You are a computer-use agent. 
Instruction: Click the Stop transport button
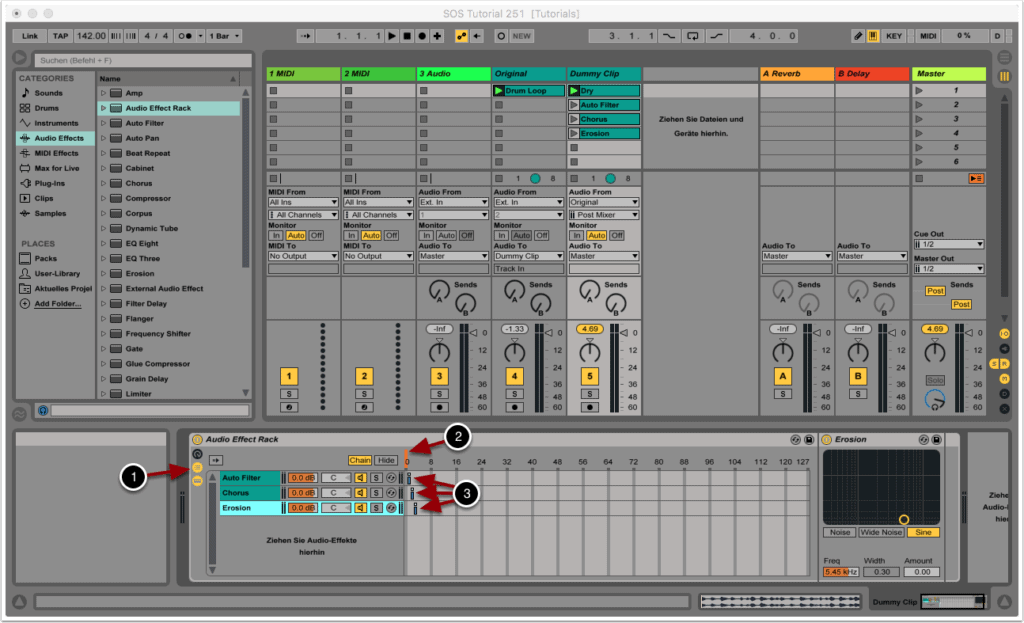[407, 36]
